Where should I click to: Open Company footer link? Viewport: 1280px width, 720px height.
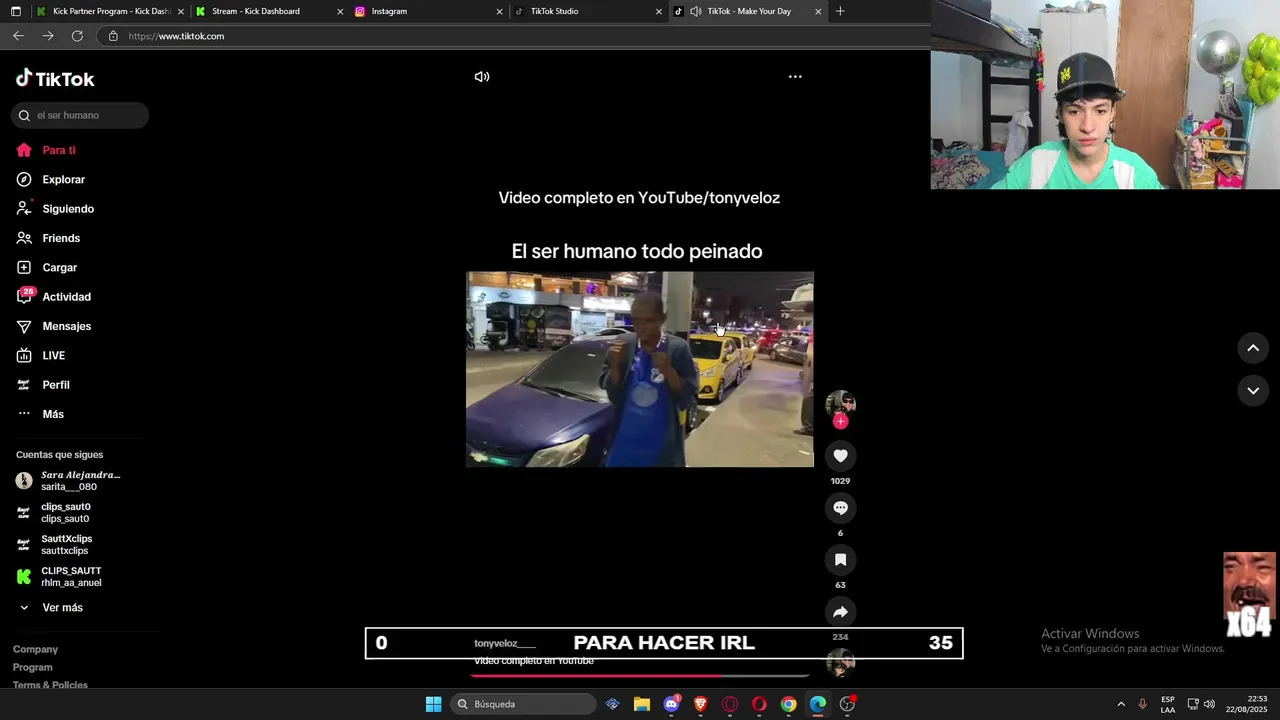tap(35, 650)
